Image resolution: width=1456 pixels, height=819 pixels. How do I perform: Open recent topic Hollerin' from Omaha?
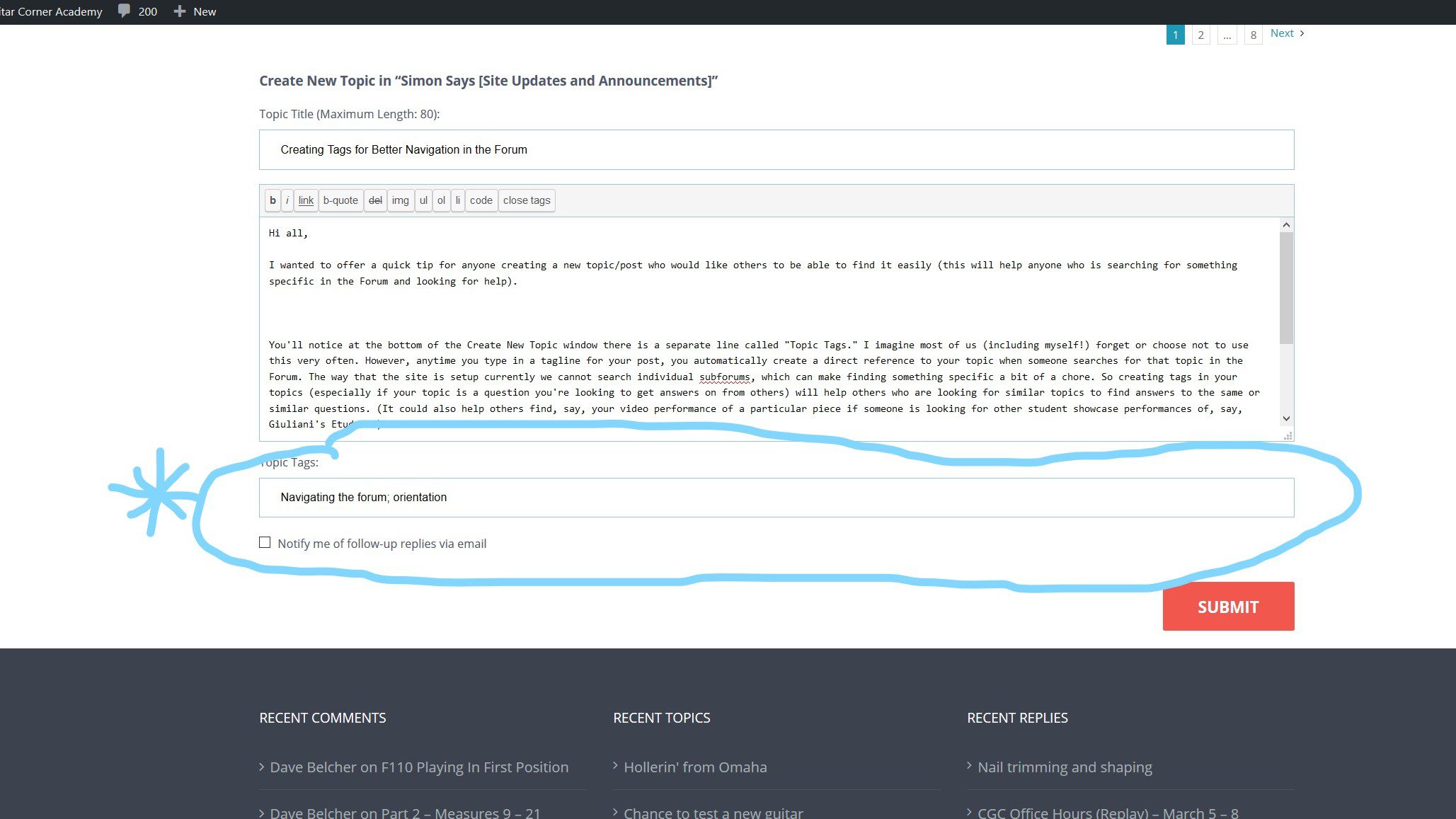(x=695, y=767)
